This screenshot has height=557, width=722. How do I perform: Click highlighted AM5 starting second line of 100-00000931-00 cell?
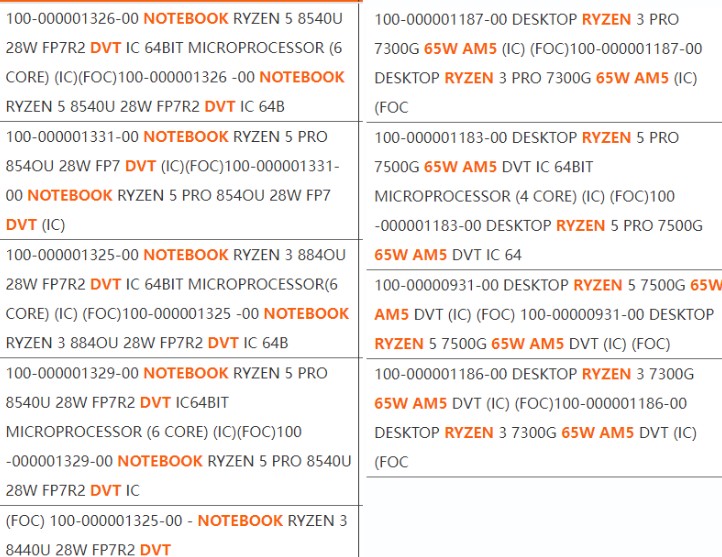[392, 314]
